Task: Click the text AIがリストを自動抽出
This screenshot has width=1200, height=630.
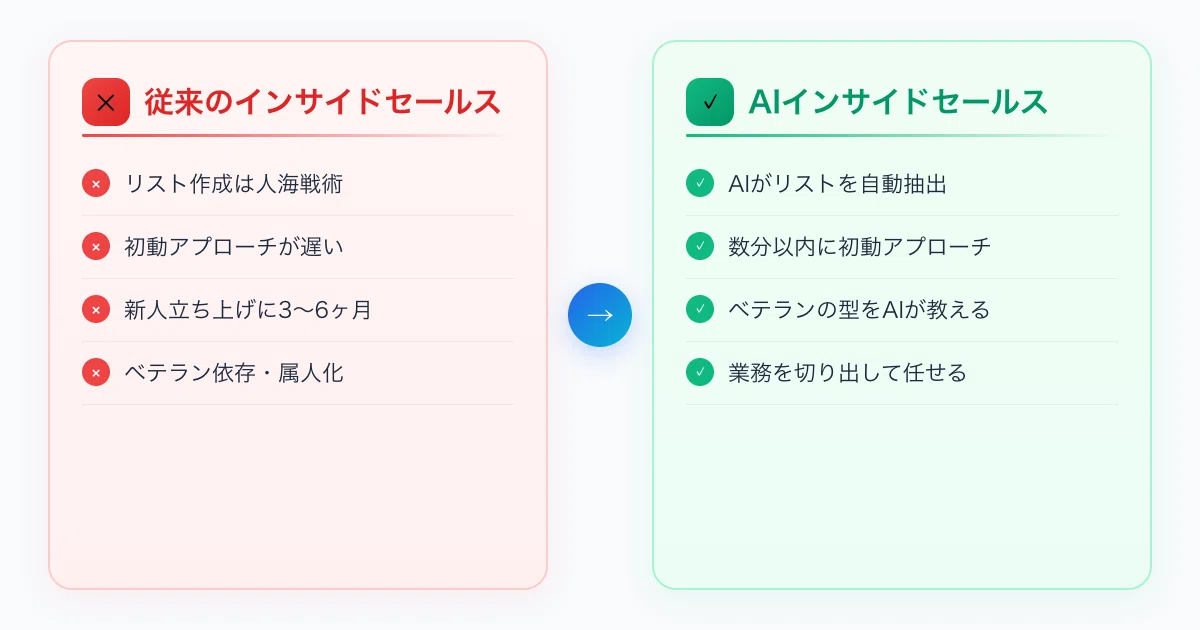Action: pos(838,184)
